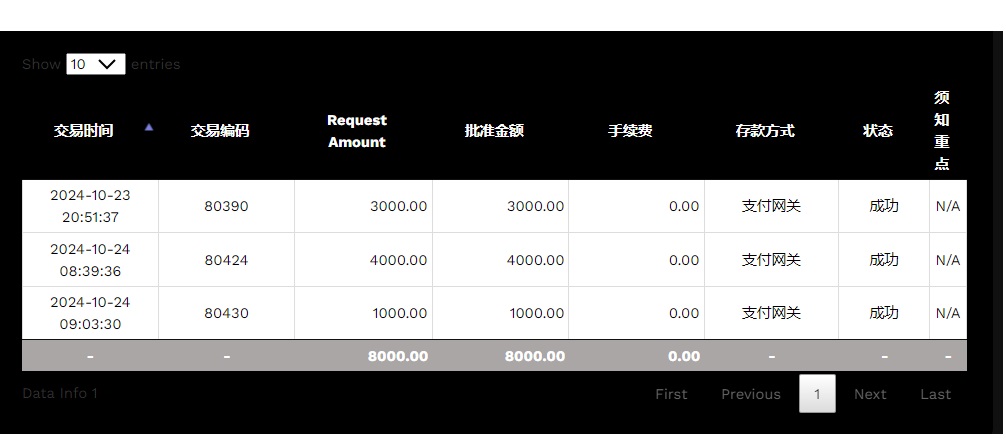Click the 2024-10-23 20:51:37 timestamp cell
Viewport: 1006px width, 448px height.
(x=90, y=206)
